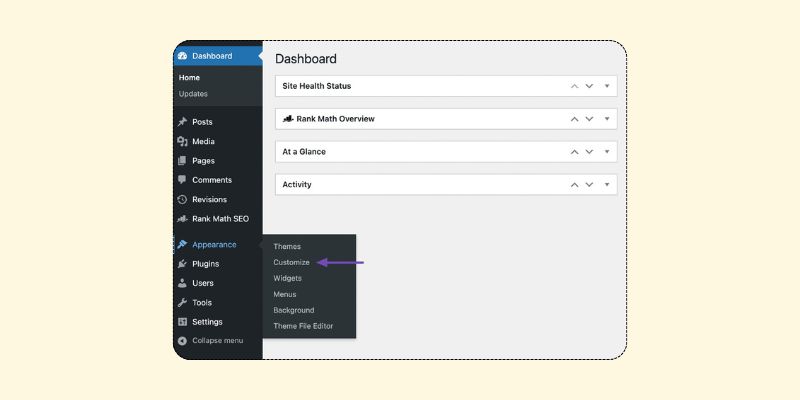Viewport: 800px width, 400px height.
Task: Click the Posts pin icon
Action: (182, 122)
